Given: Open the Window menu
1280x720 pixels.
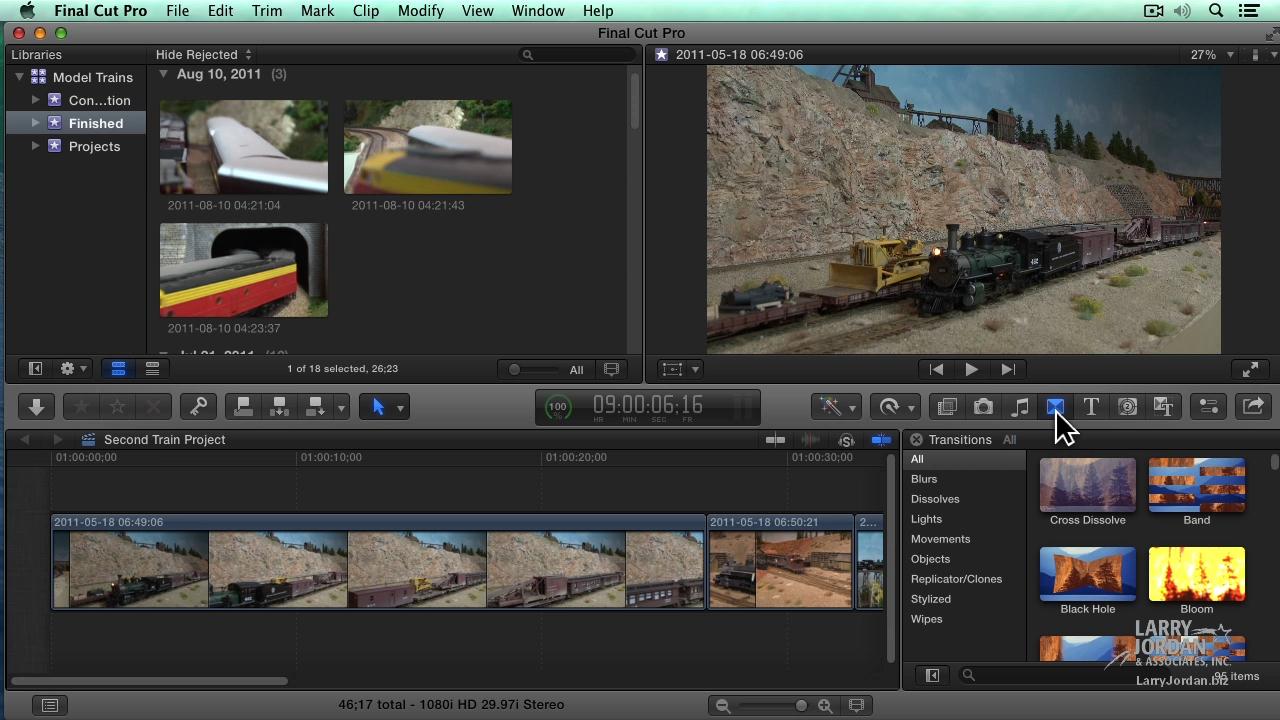Looking at the screenshot, I should 538,11.
